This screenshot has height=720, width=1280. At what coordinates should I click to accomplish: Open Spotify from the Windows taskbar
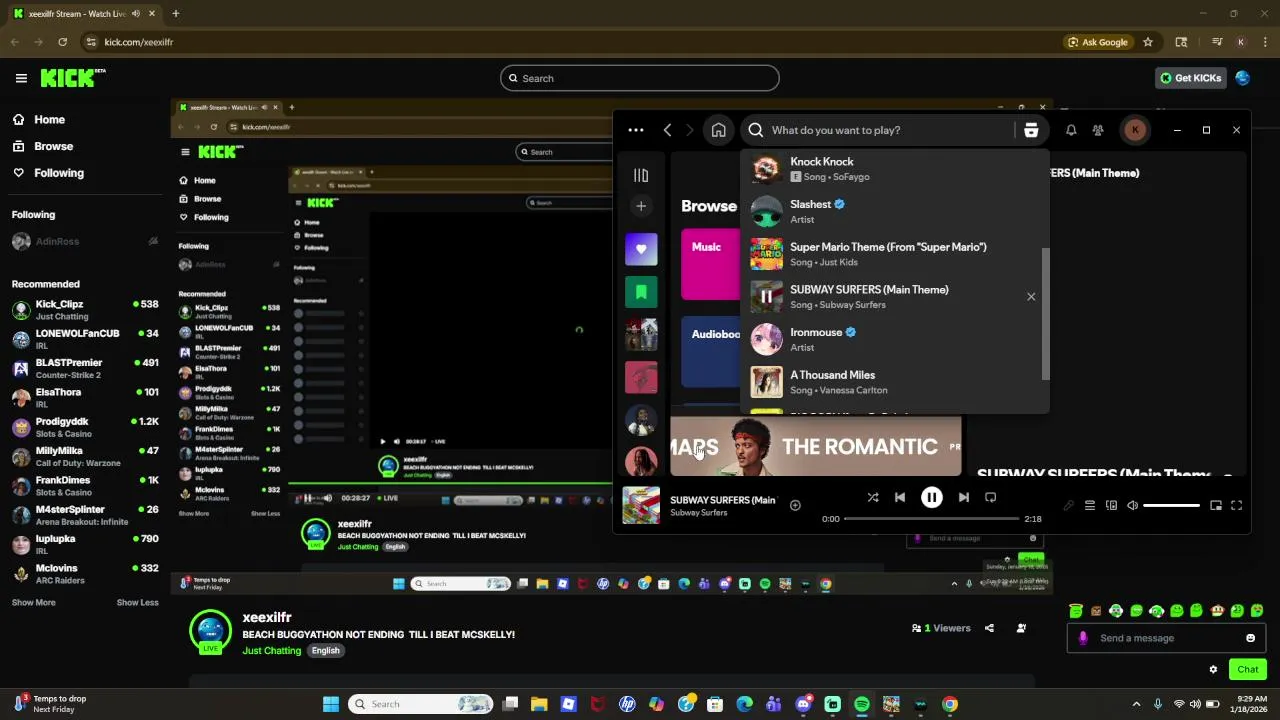click(862, 704)
